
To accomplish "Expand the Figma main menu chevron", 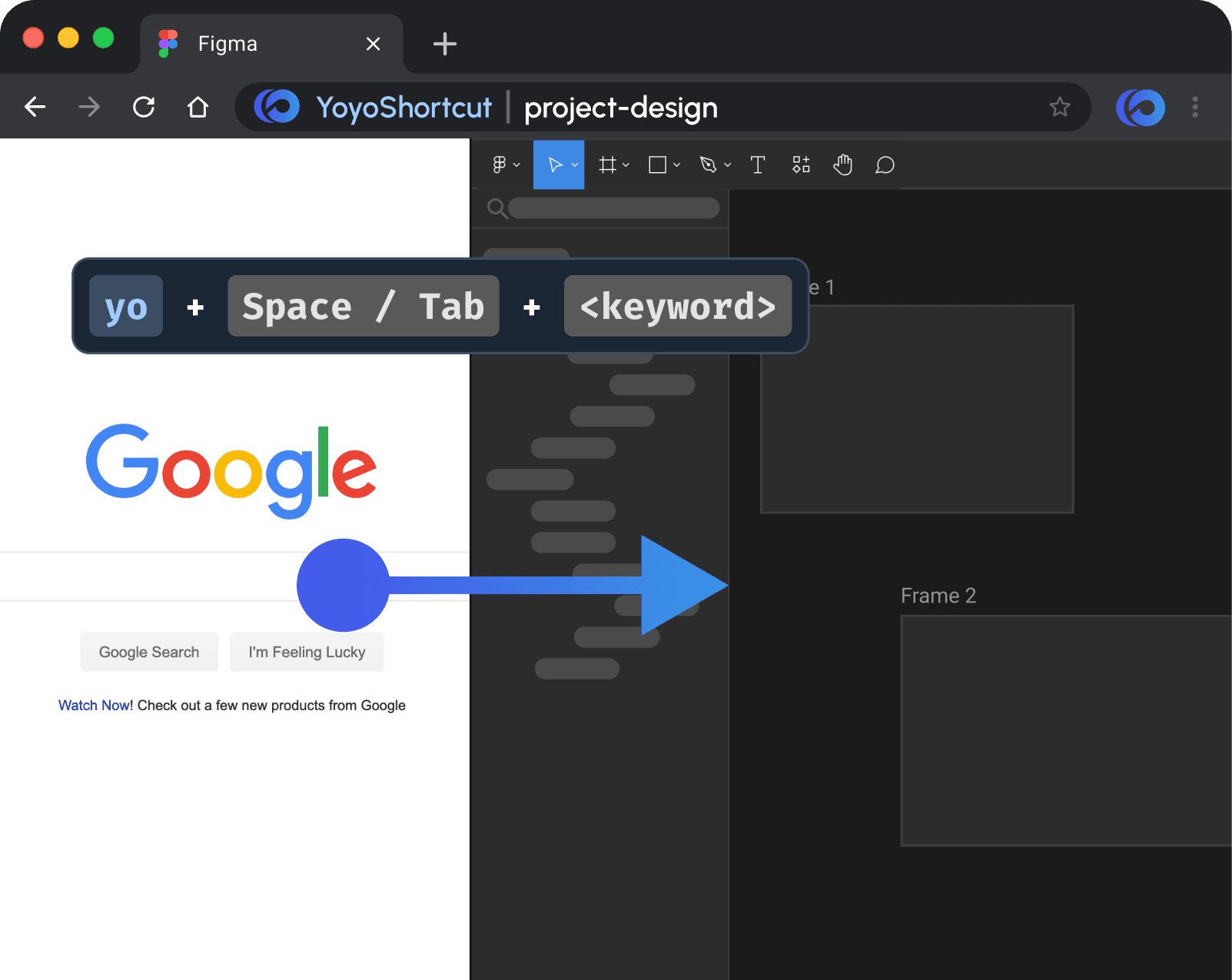I will (517, 164).
